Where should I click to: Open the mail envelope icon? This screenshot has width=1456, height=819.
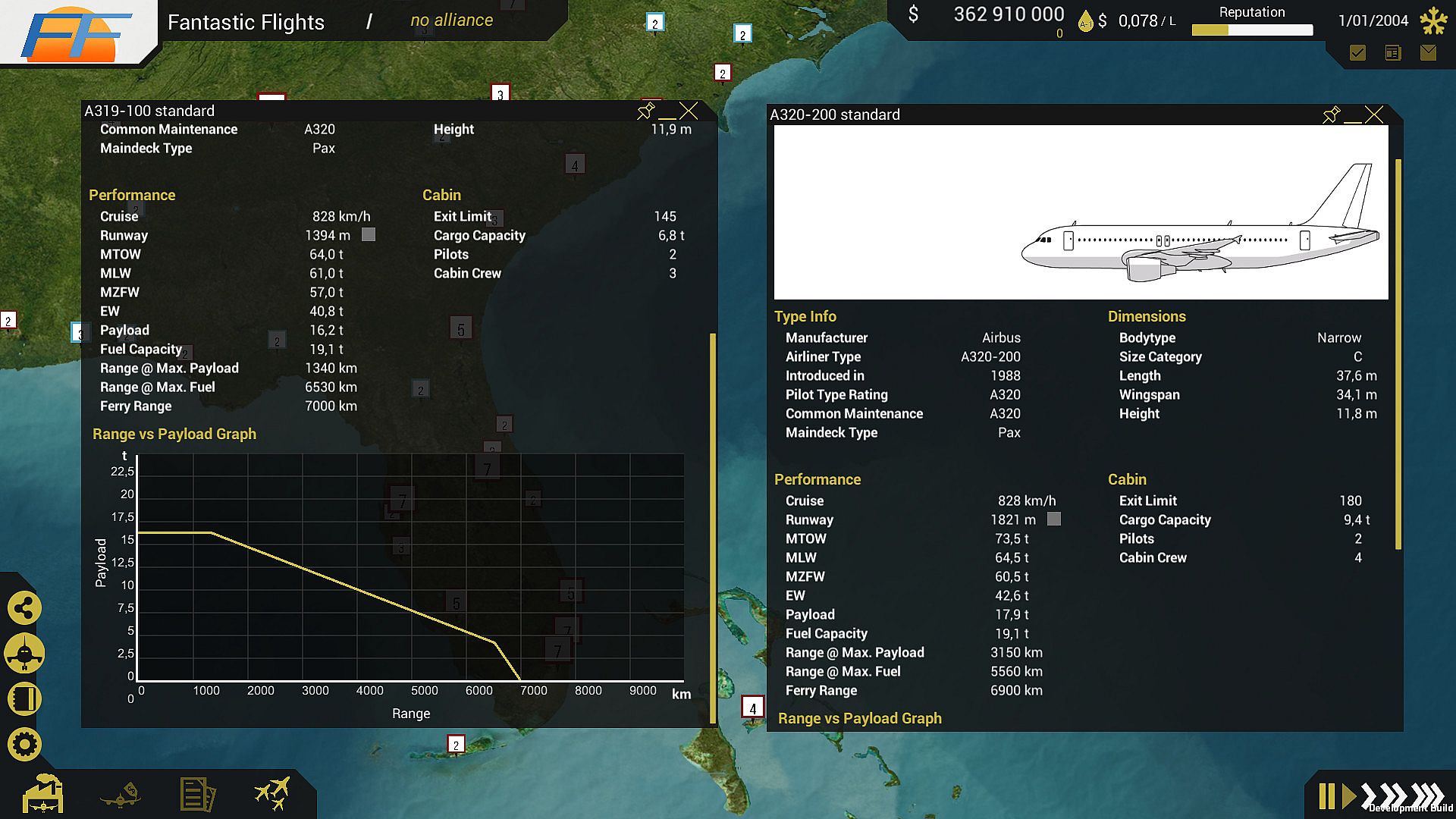tap(1428, 52)
